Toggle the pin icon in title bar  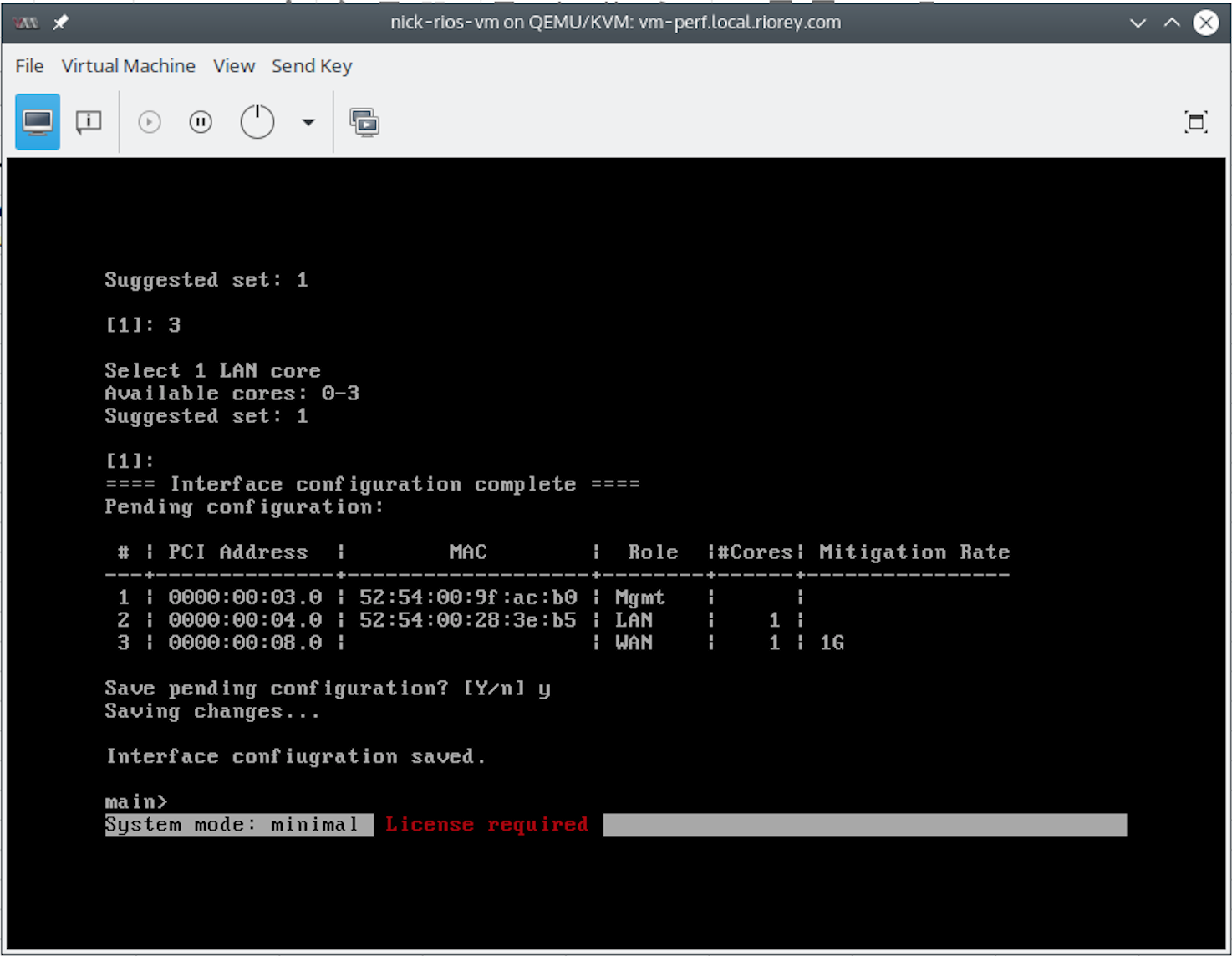(61, 23)
